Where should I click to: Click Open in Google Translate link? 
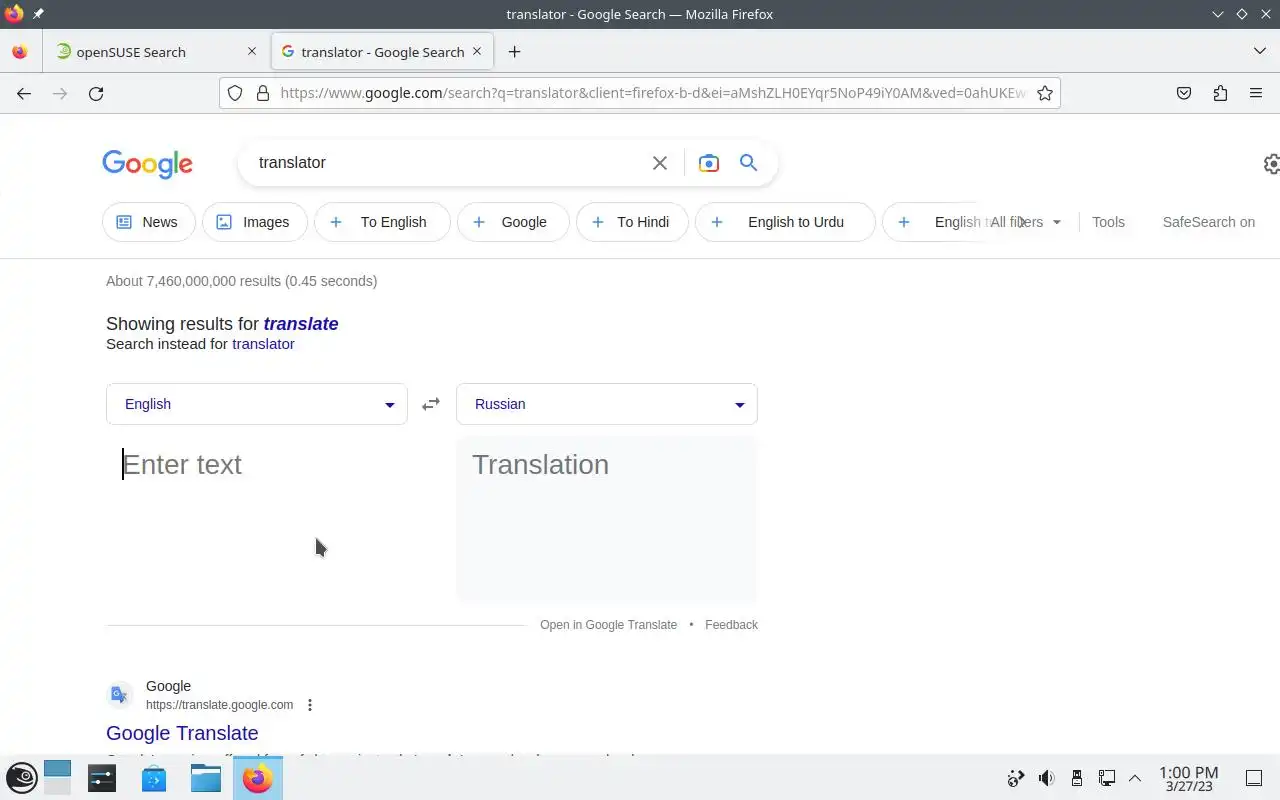click(x=608, y=625)
